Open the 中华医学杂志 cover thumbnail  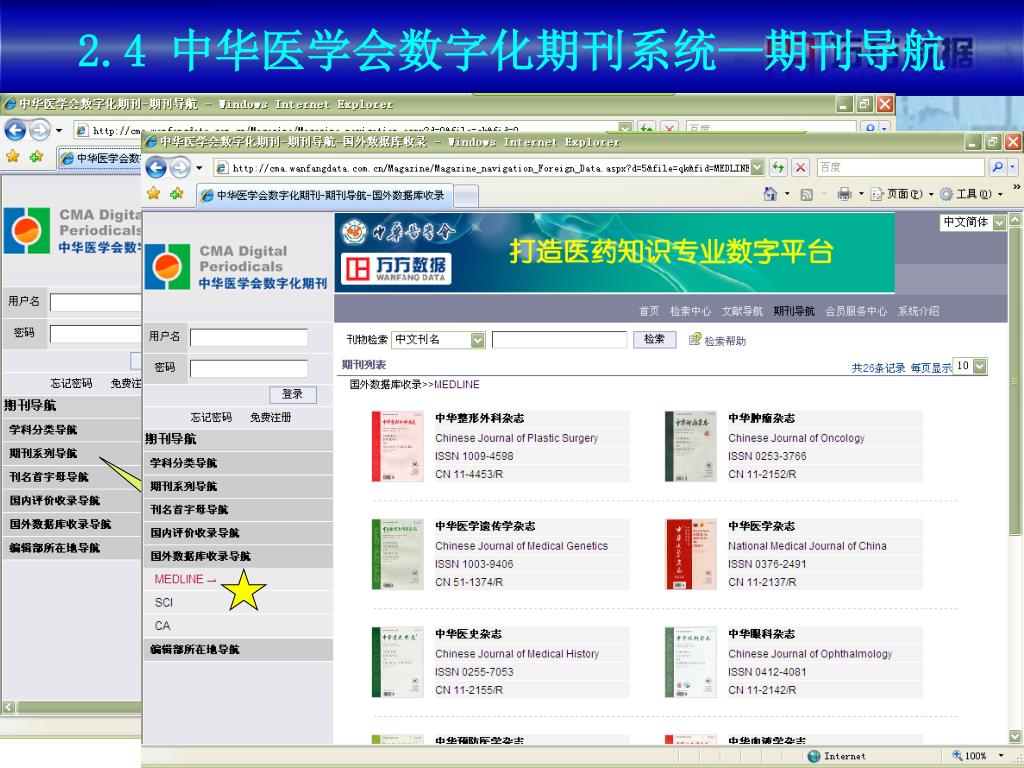click(691, 554)
